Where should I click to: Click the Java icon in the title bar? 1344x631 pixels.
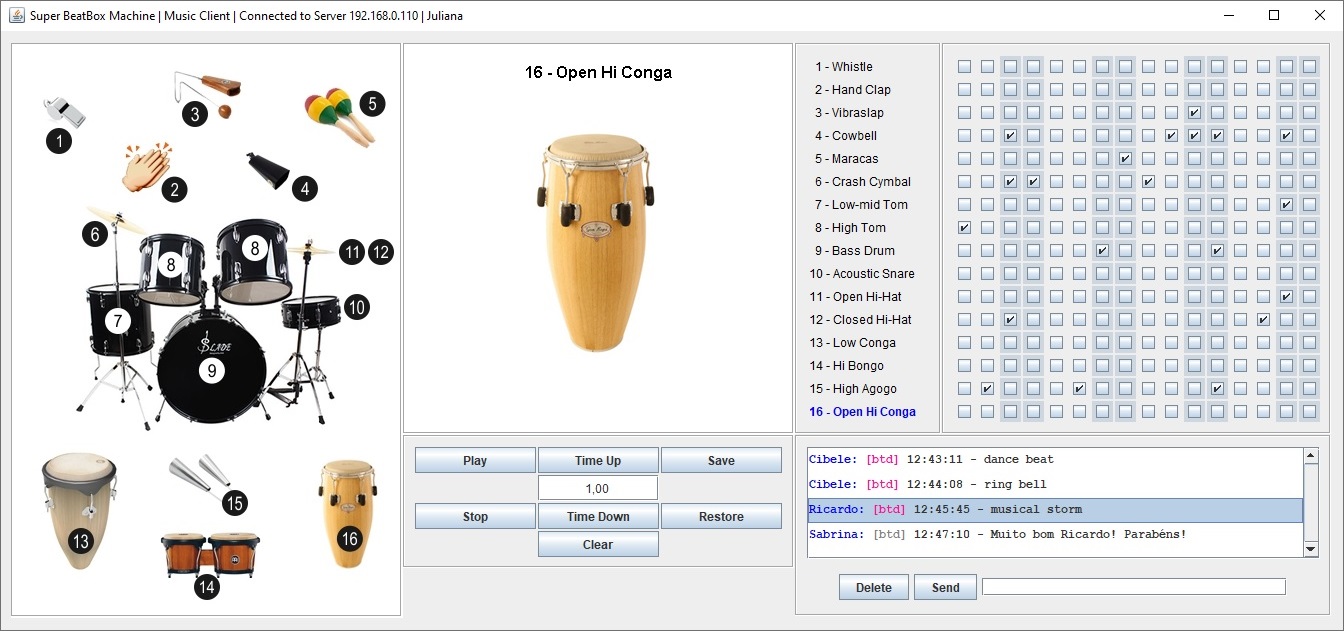tap(17, 16)
